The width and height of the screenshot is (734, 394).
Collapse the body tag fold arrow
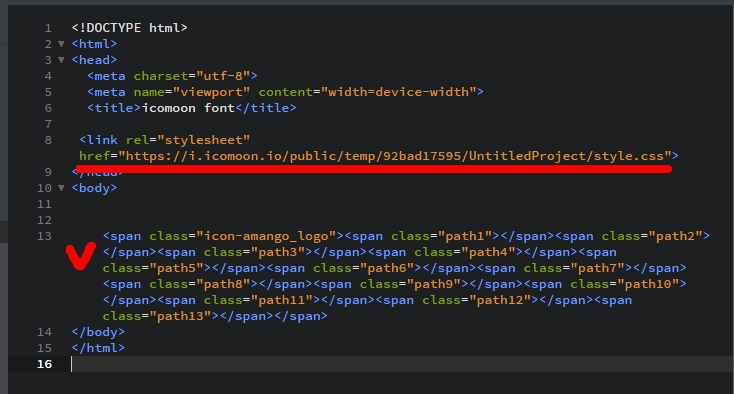point(61,188)
